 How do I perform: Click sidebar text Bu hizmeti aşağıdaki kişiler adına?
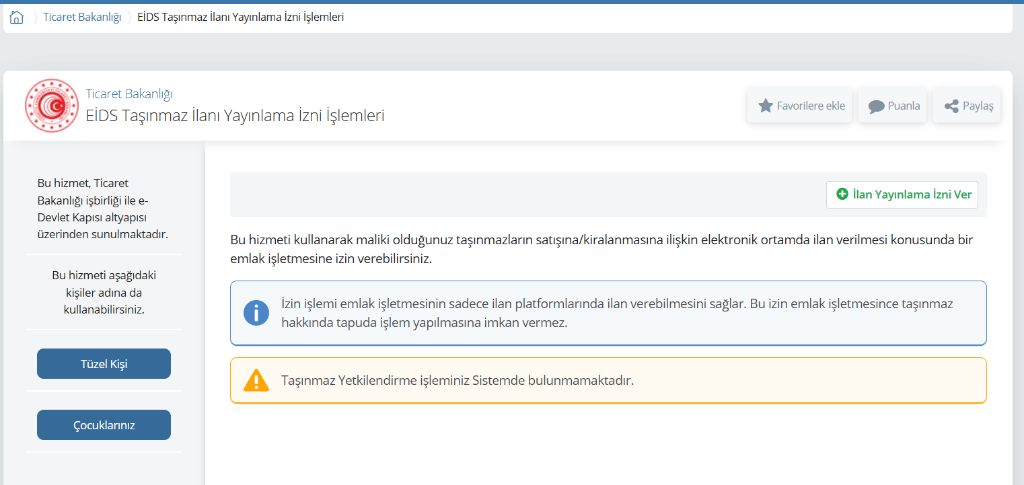click(x=104, y=292)
